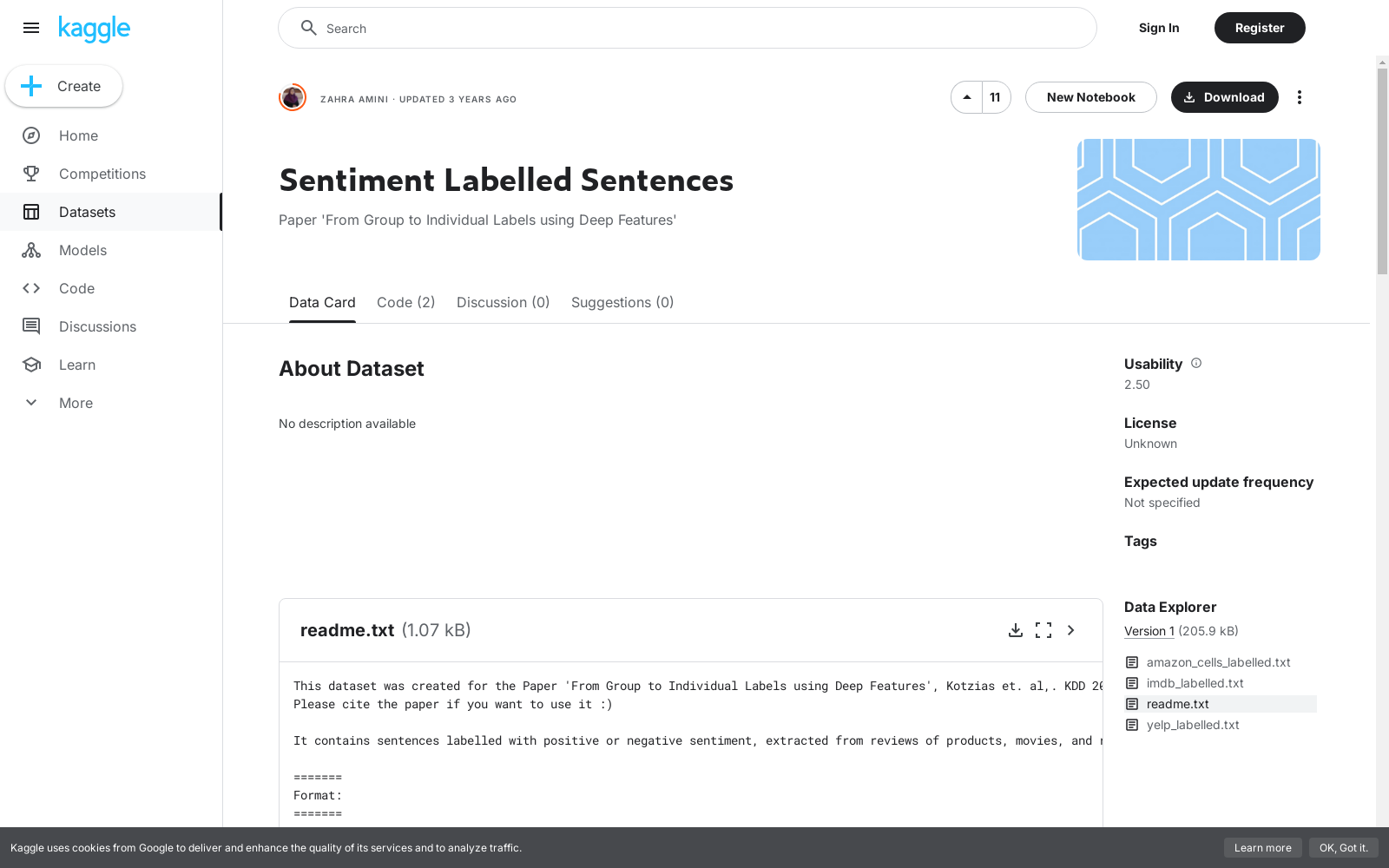Open Zahra Amini's profile avatar
The width and height of the screenshot is (1389, 868).
pyautogui.click(x=293, y=97)
